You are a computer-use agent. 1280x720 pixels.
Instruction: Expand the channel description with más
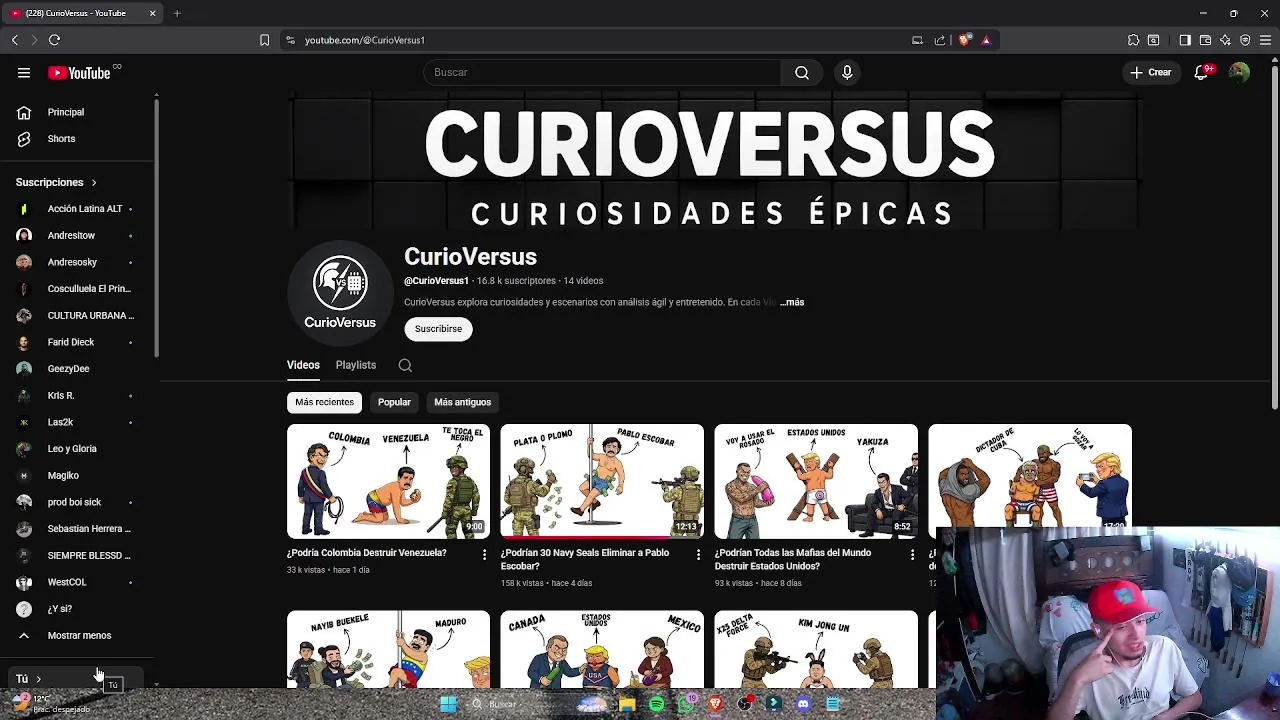tap(793, 302)
